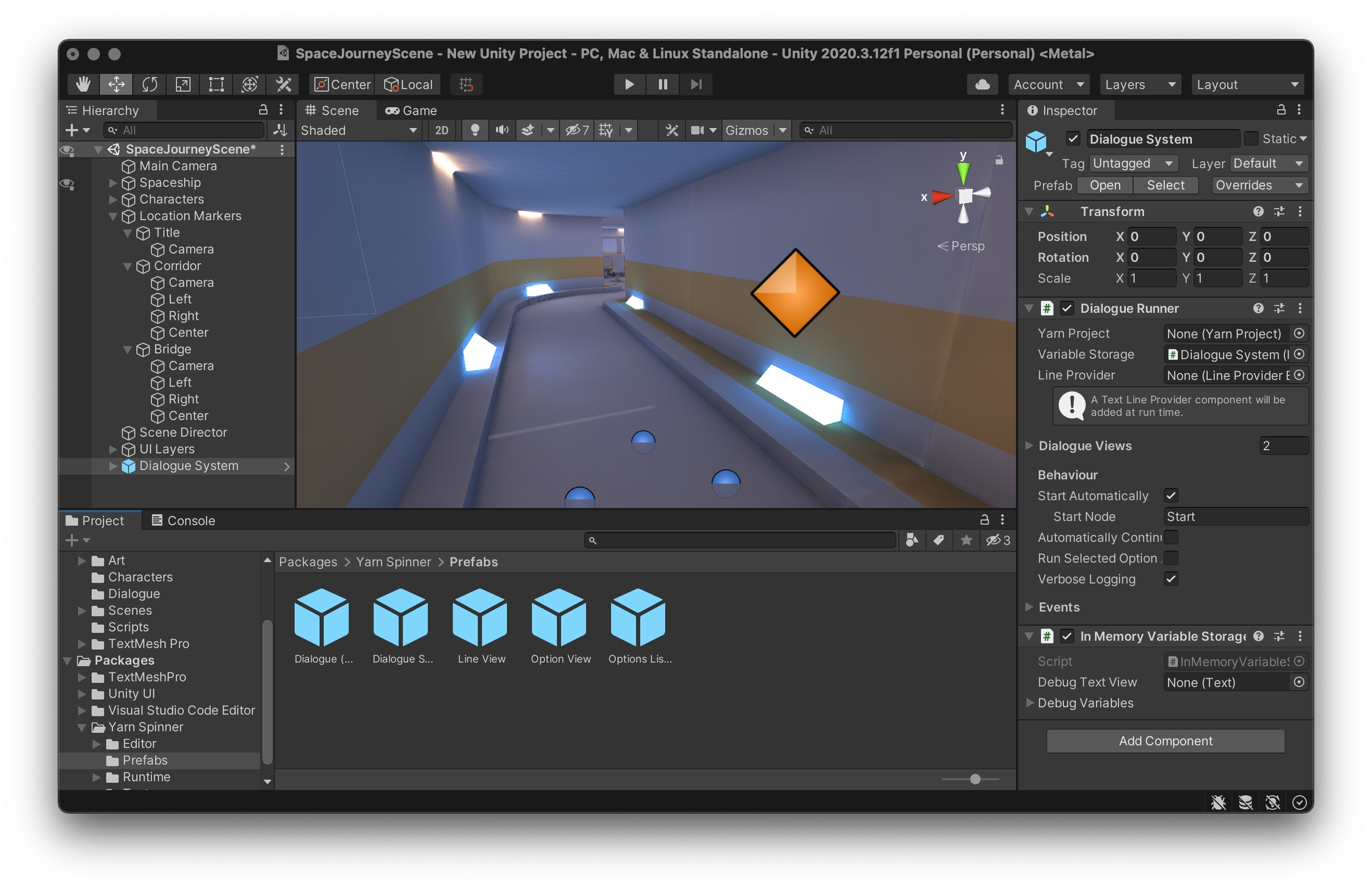Open the Console tab
Image resolution: width=1372 pixels, height=890 pixels.
(x=183, y=521)
